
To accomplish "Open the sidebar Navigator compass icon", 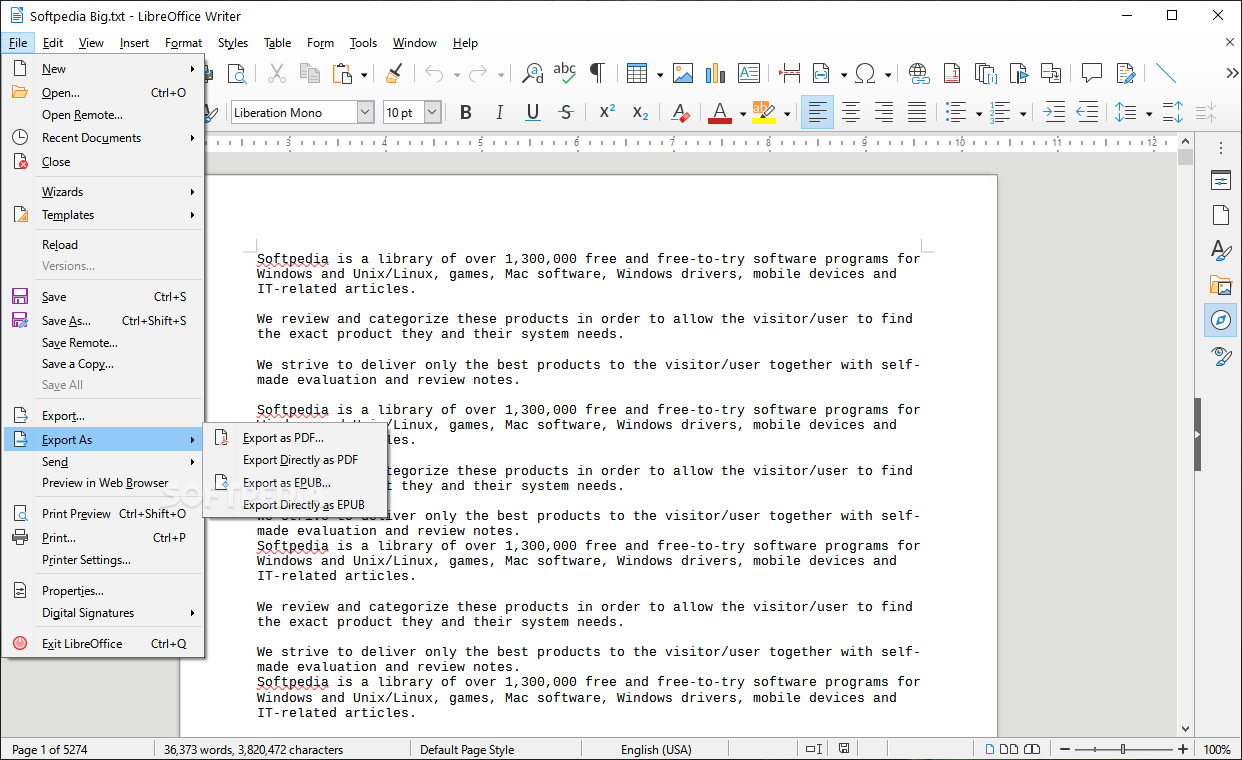I will point(1220,320).
